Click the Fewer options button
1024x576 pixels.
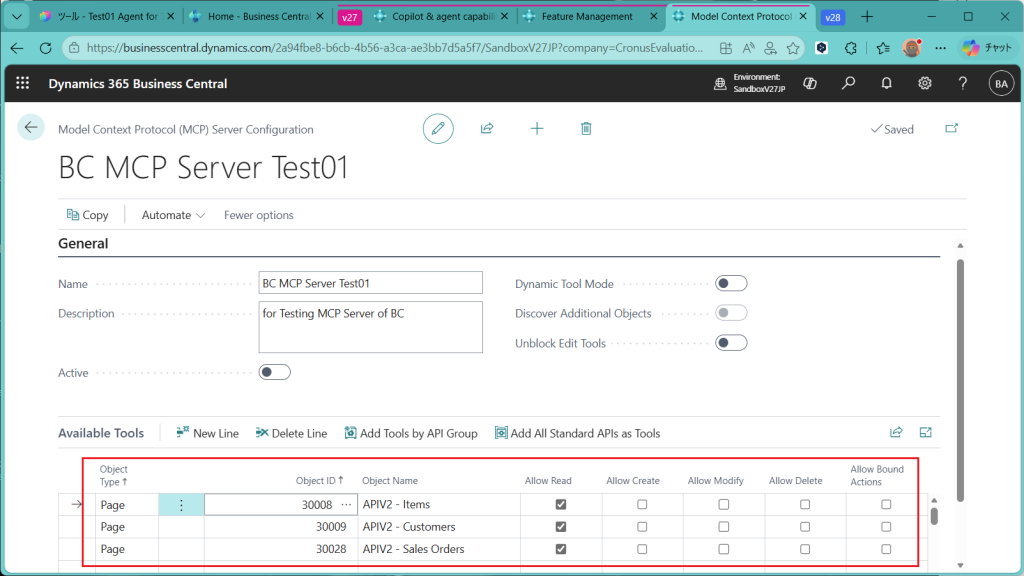[258, 215]
